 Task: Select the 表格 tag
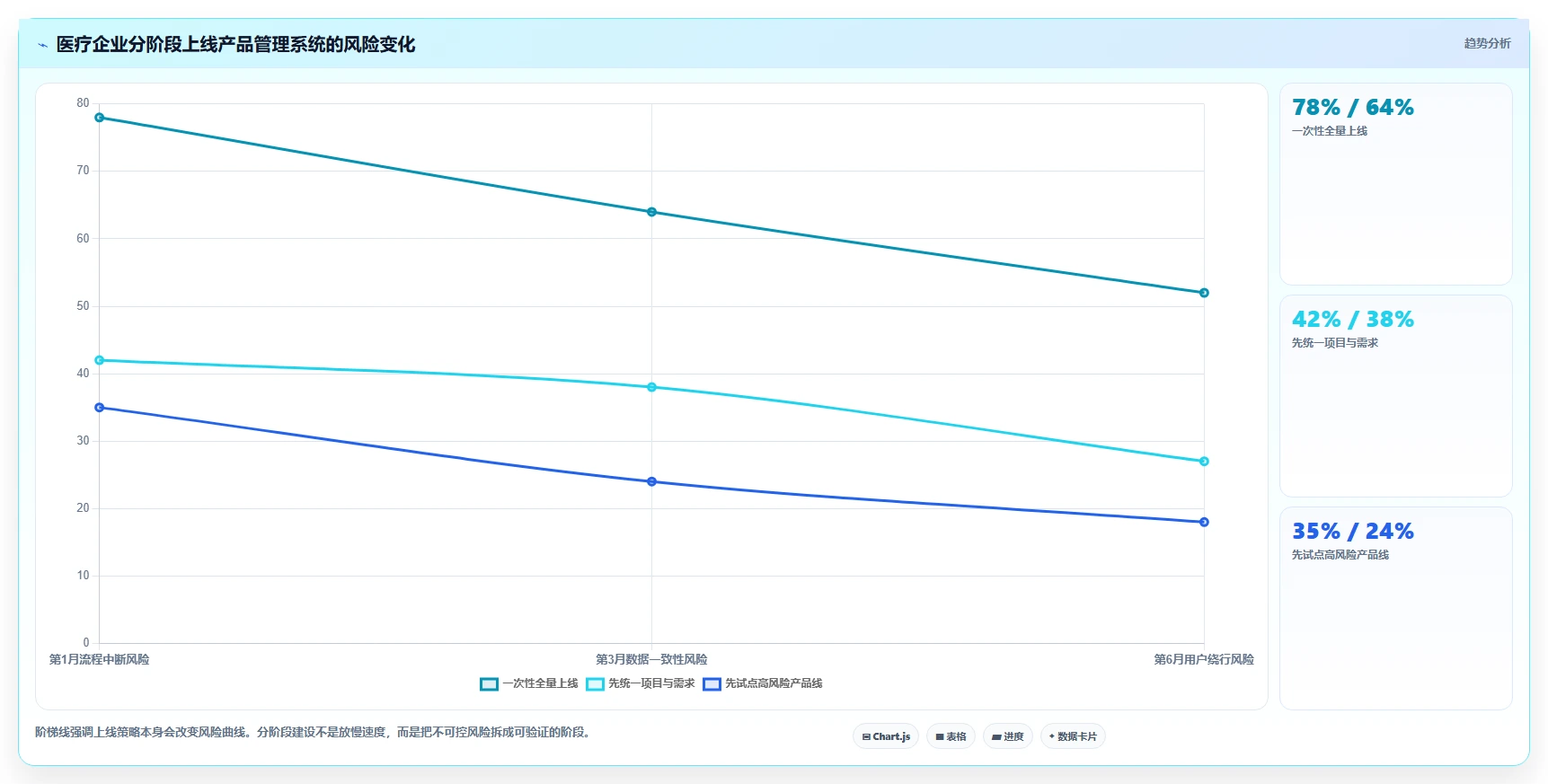[951, 736]
